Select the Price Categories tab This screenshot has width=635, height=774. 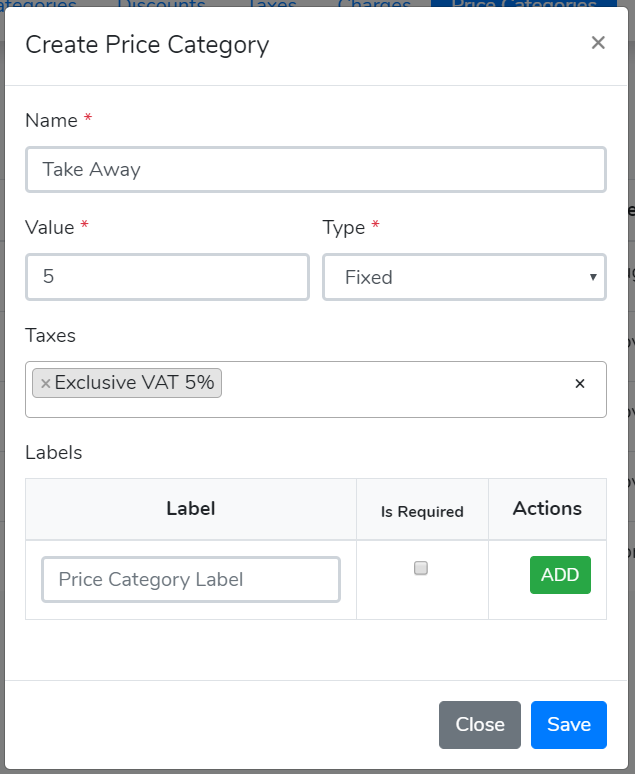pos(523,5)
